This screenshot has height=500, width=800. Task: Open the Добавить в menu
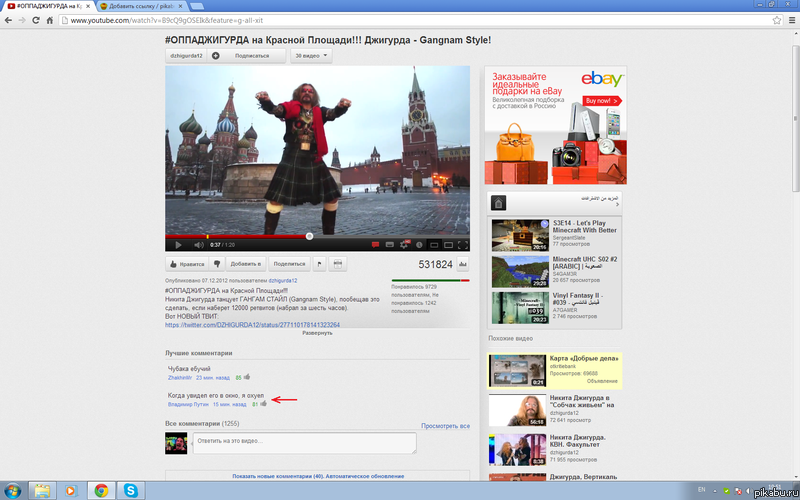click(x=246, y=264)
